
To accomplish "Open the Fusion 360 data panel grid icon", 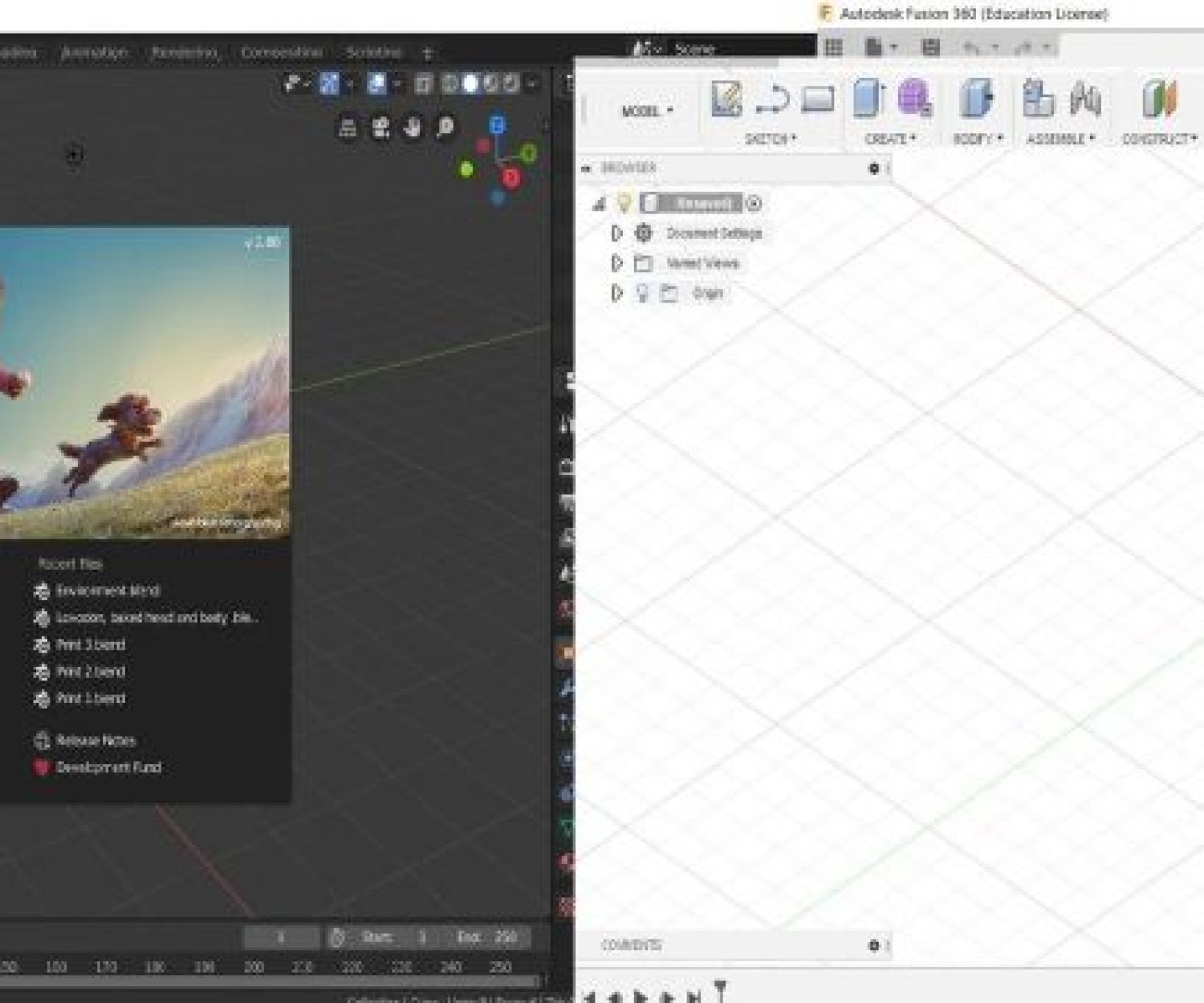I will coord(834,48).
